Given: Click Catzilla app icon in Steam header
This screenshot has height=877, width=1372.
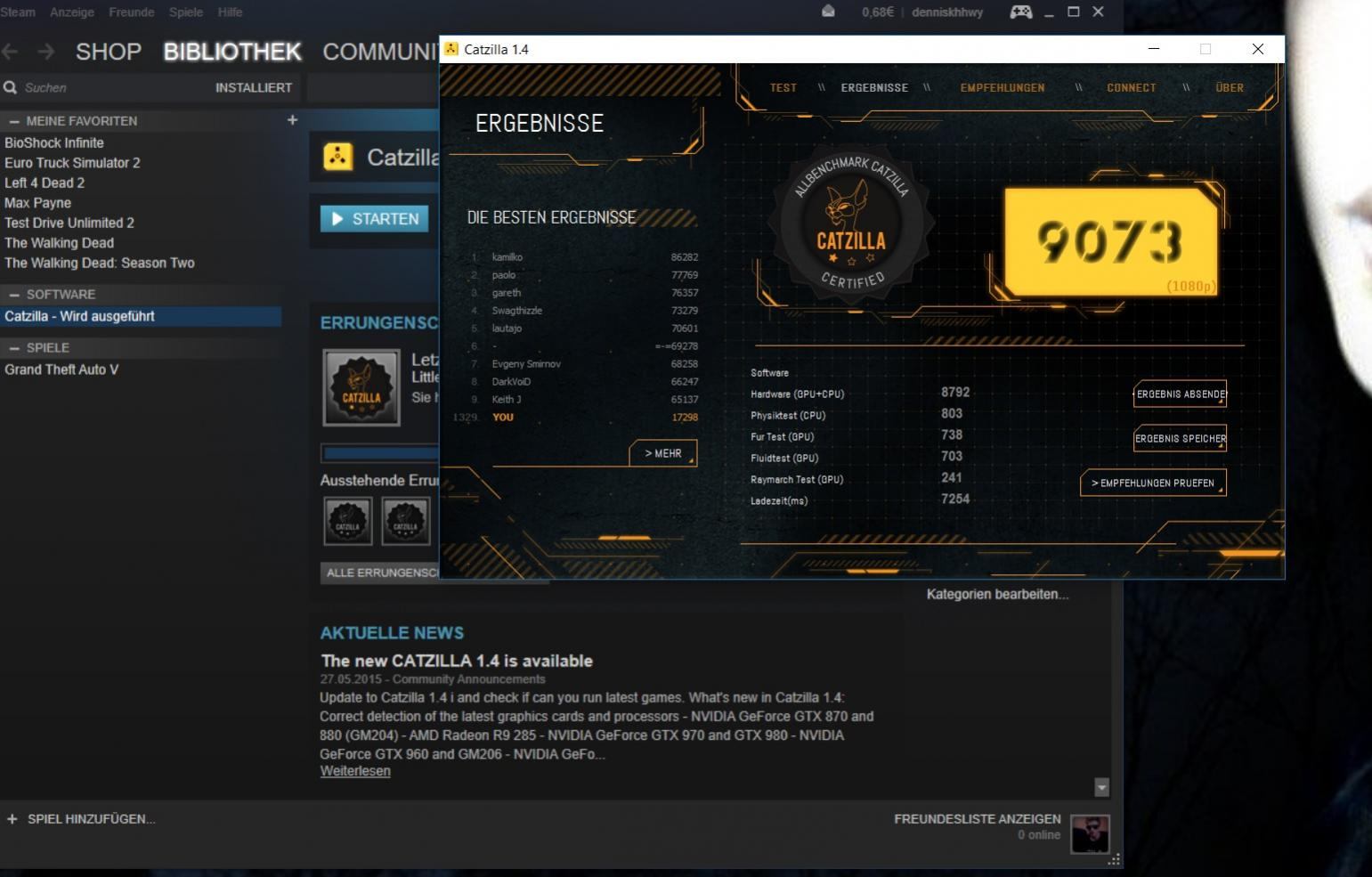Looking at the screenshot, I should tap(337, 158).
